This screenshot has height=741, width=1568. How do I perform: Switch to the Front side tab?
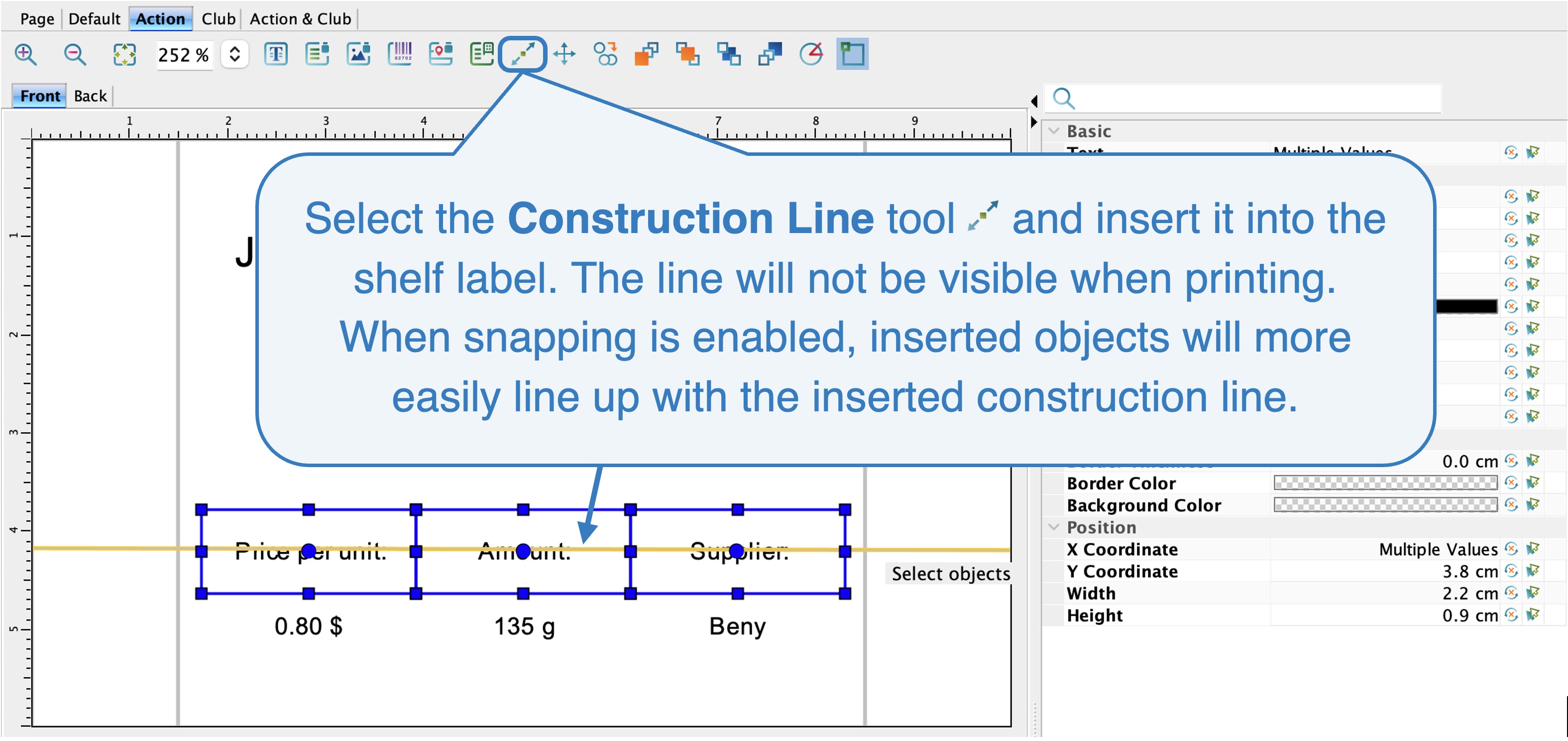point(39,96)
